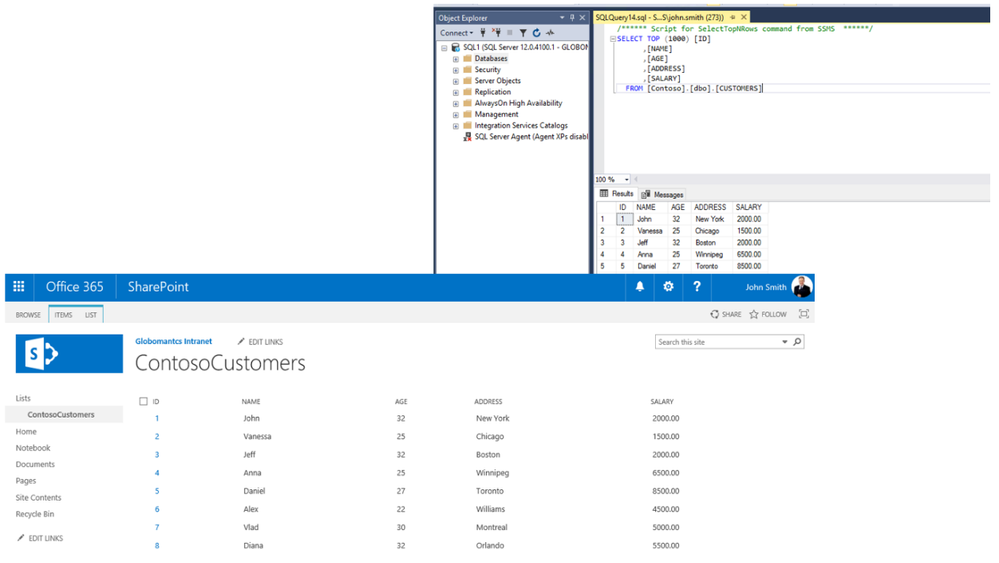Click John Smith profile picture
999x563 pixels.
pos(801,287)
